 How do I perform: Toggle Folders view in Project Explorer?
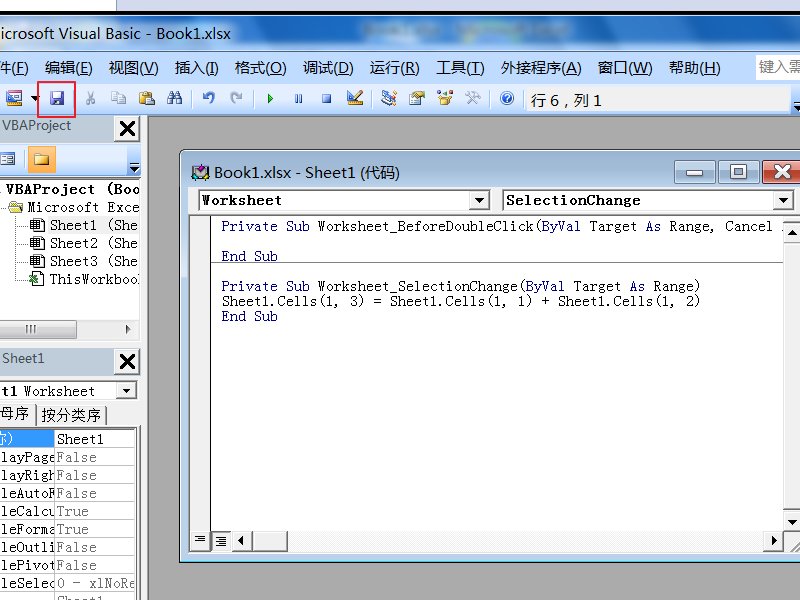[41, 159]
